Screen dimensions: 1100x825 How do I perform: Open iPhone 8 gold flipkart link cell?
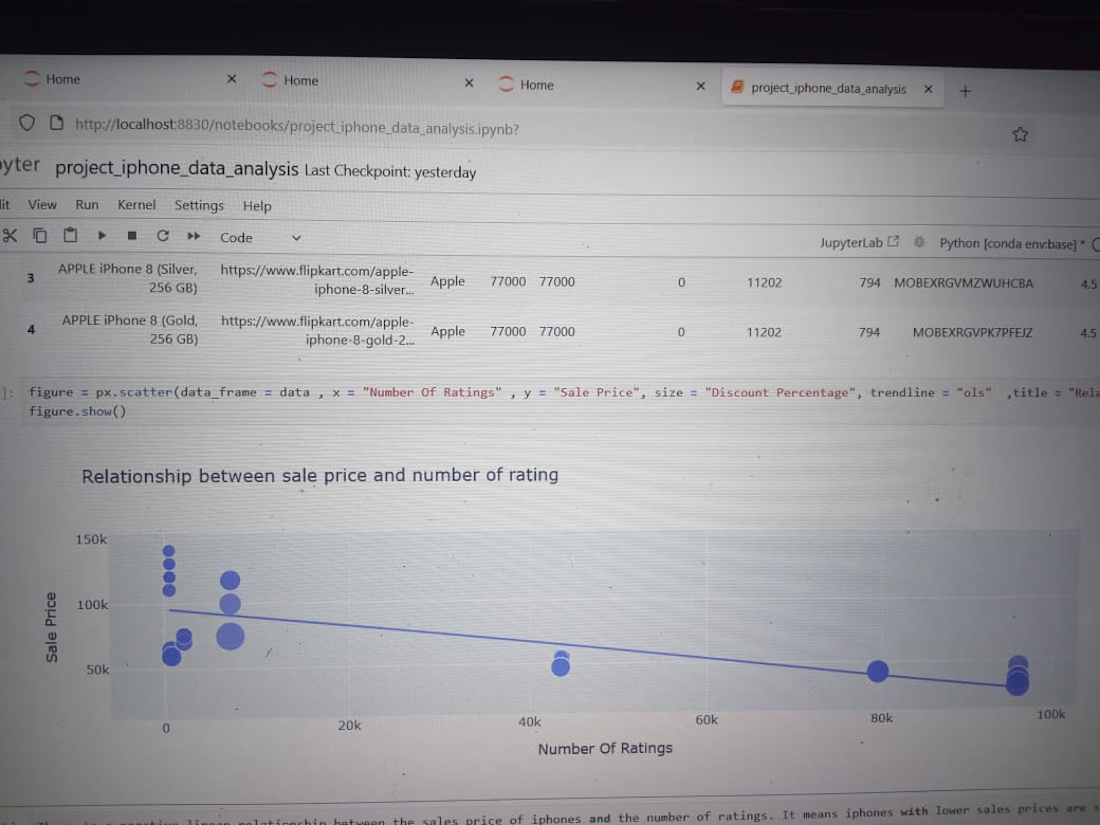[x=318, y=330]
